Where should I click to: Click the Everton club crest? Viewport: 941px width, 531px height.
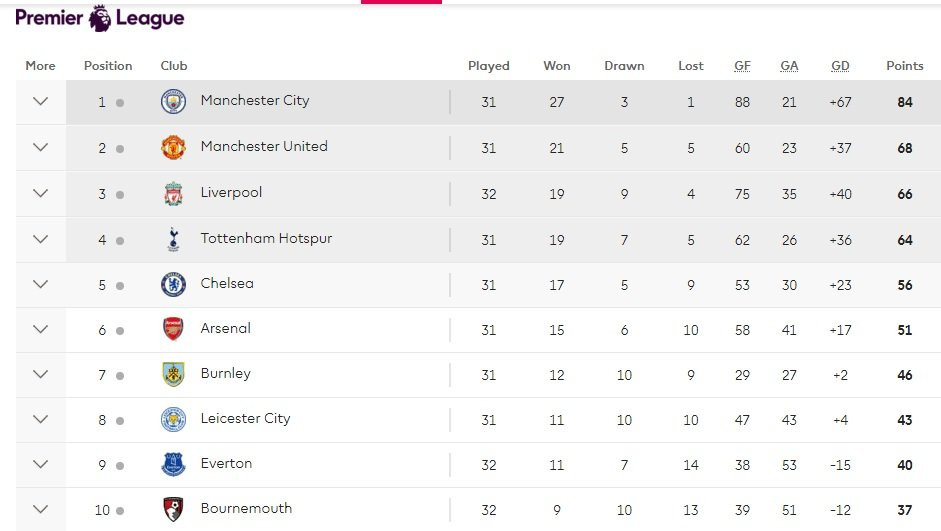click(x=173, y=465)
